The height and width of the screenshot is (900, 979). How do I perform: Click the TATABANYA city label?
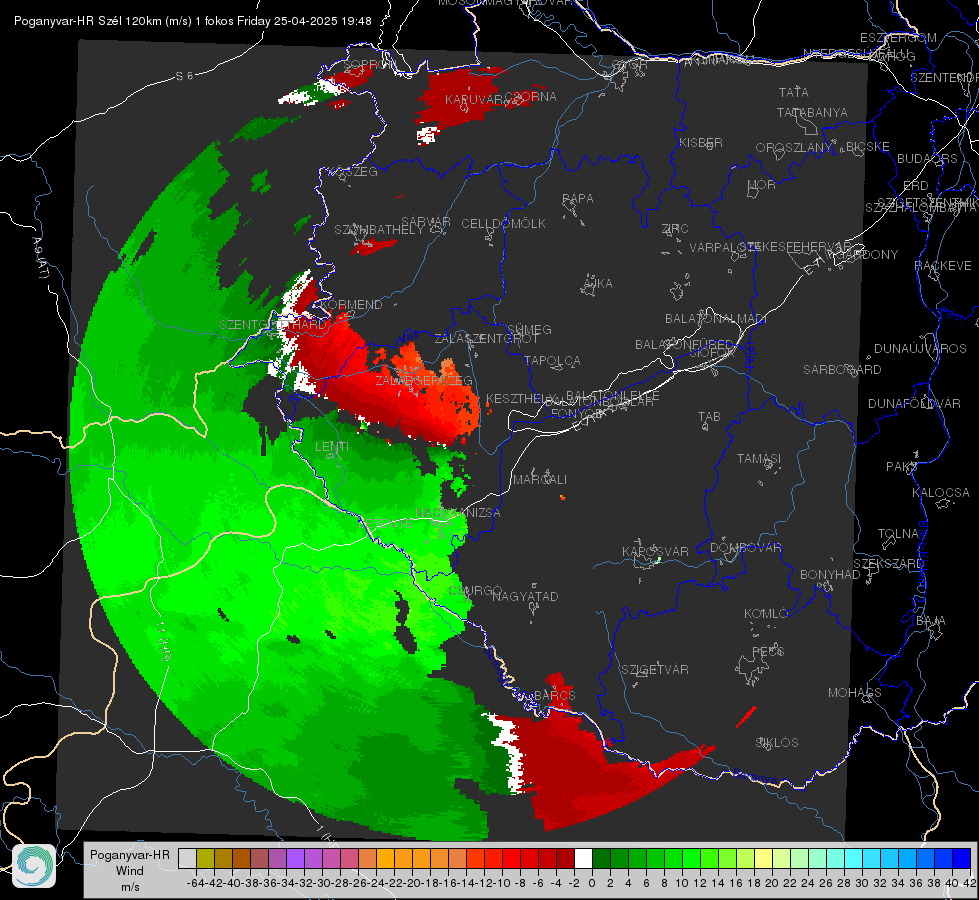[x=812, y=112]
